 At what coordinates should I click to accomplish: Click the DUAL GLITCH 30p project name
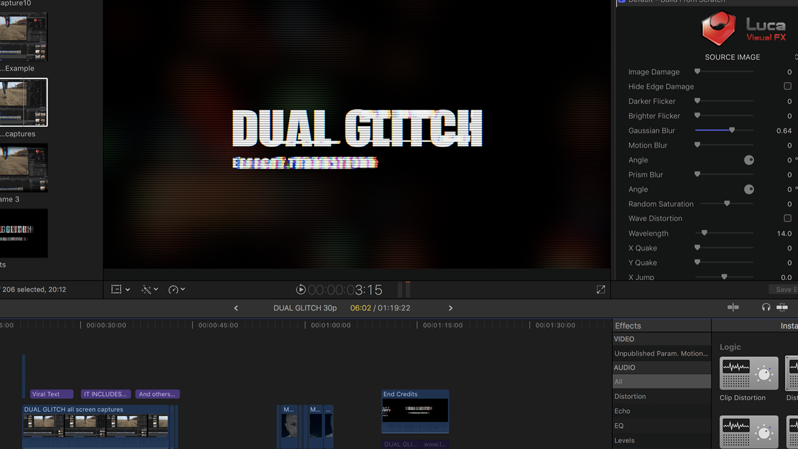[x=305, y=308]
